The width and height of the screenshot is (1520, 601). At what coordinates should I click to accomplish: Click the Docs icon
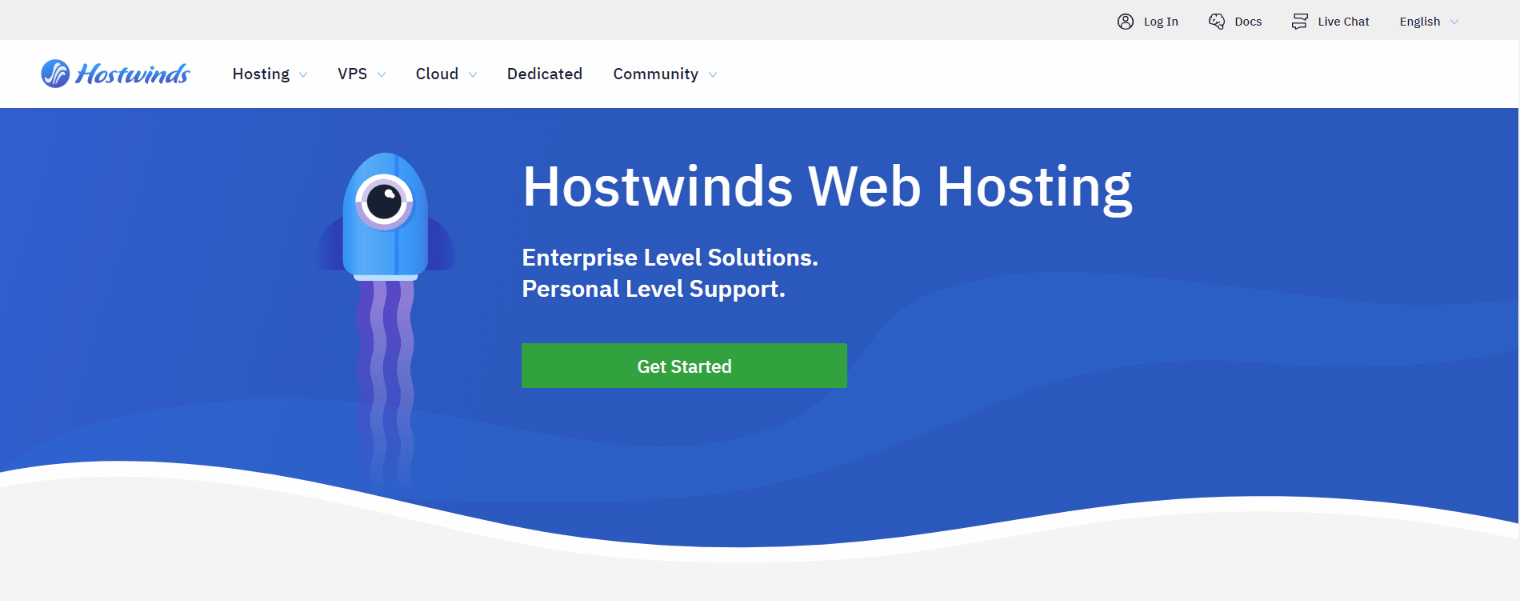pos(1217,21)
